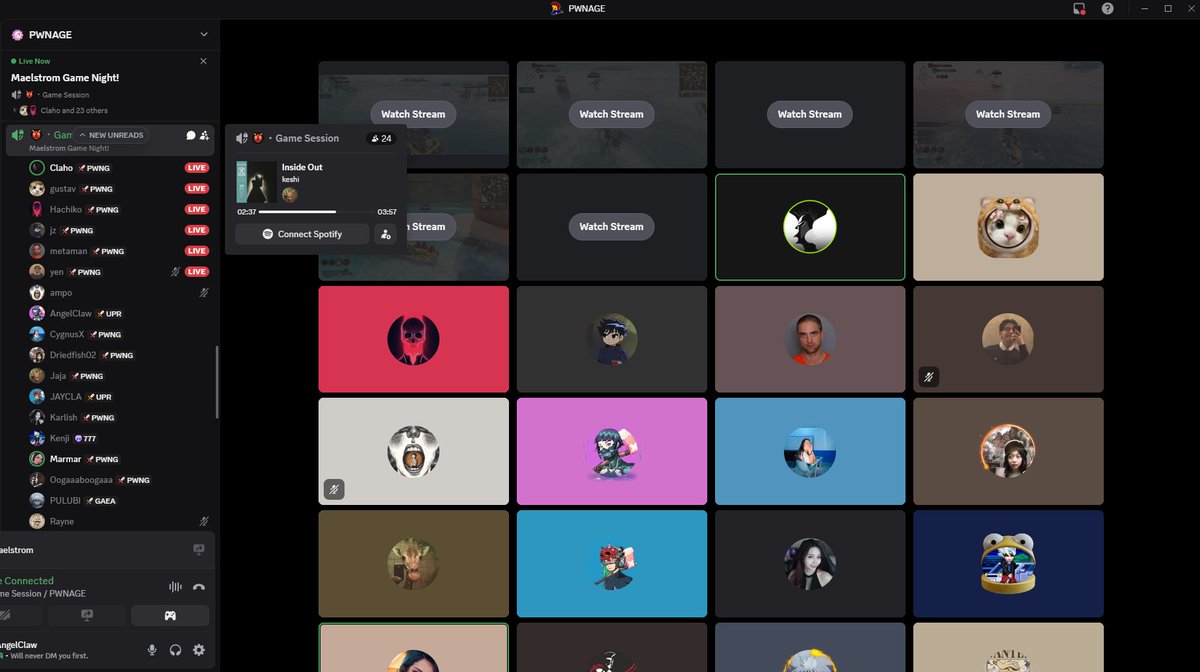This screenshot has width=1200, height=672.
Task: Click the muted icon beside ampo
Action: coord(204,293)
